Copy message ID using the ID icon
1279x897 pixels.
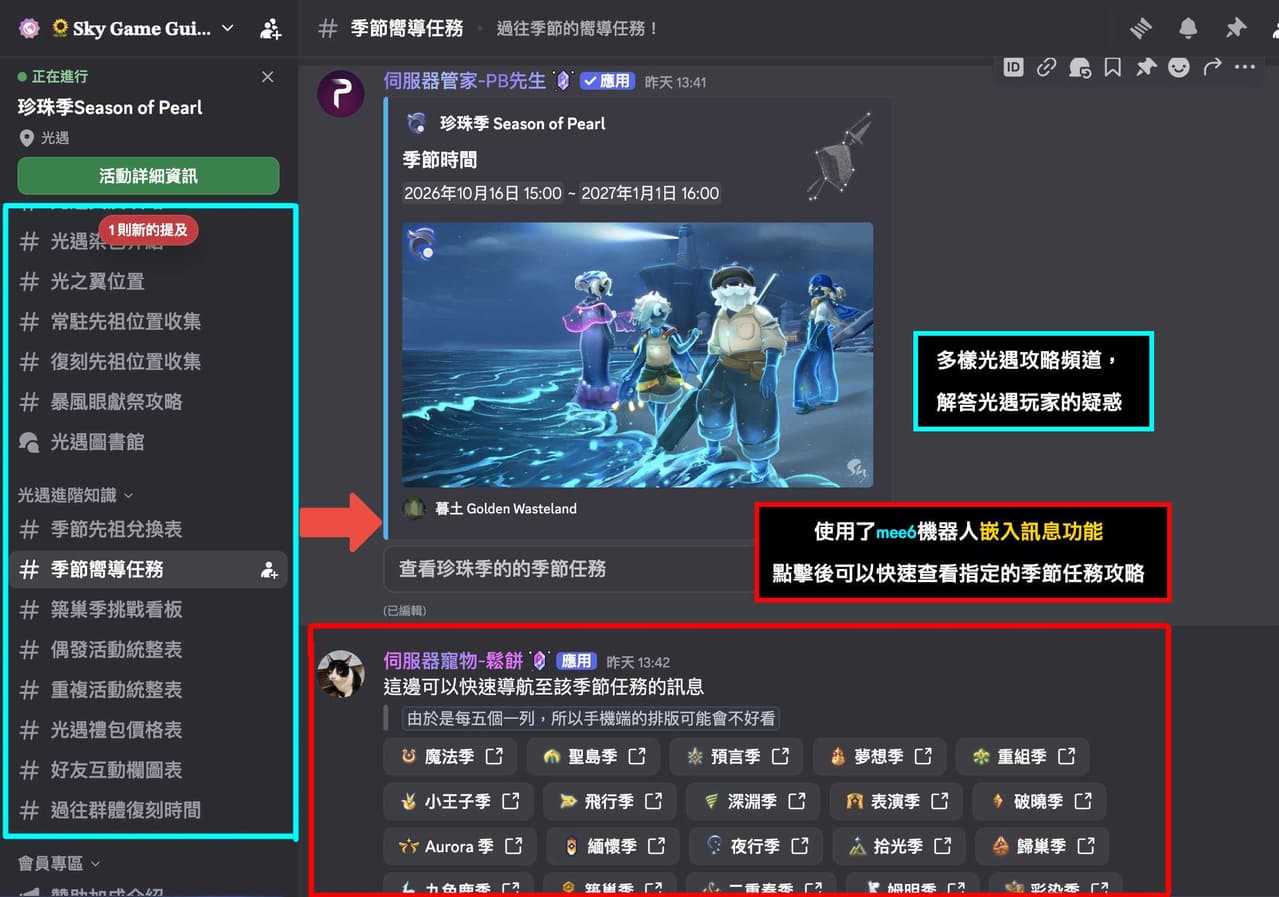[1013, 67]
